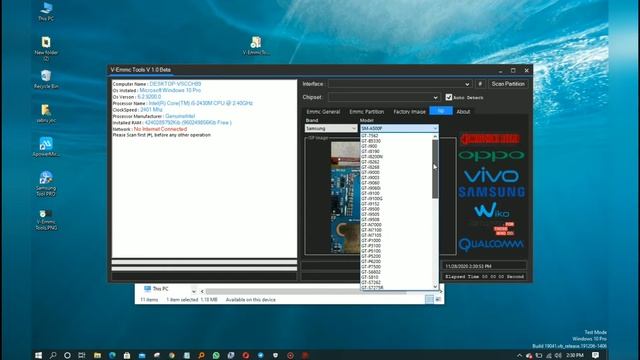Click the ISP board image
Screen dimensions: 640x360
pos(345,197)
